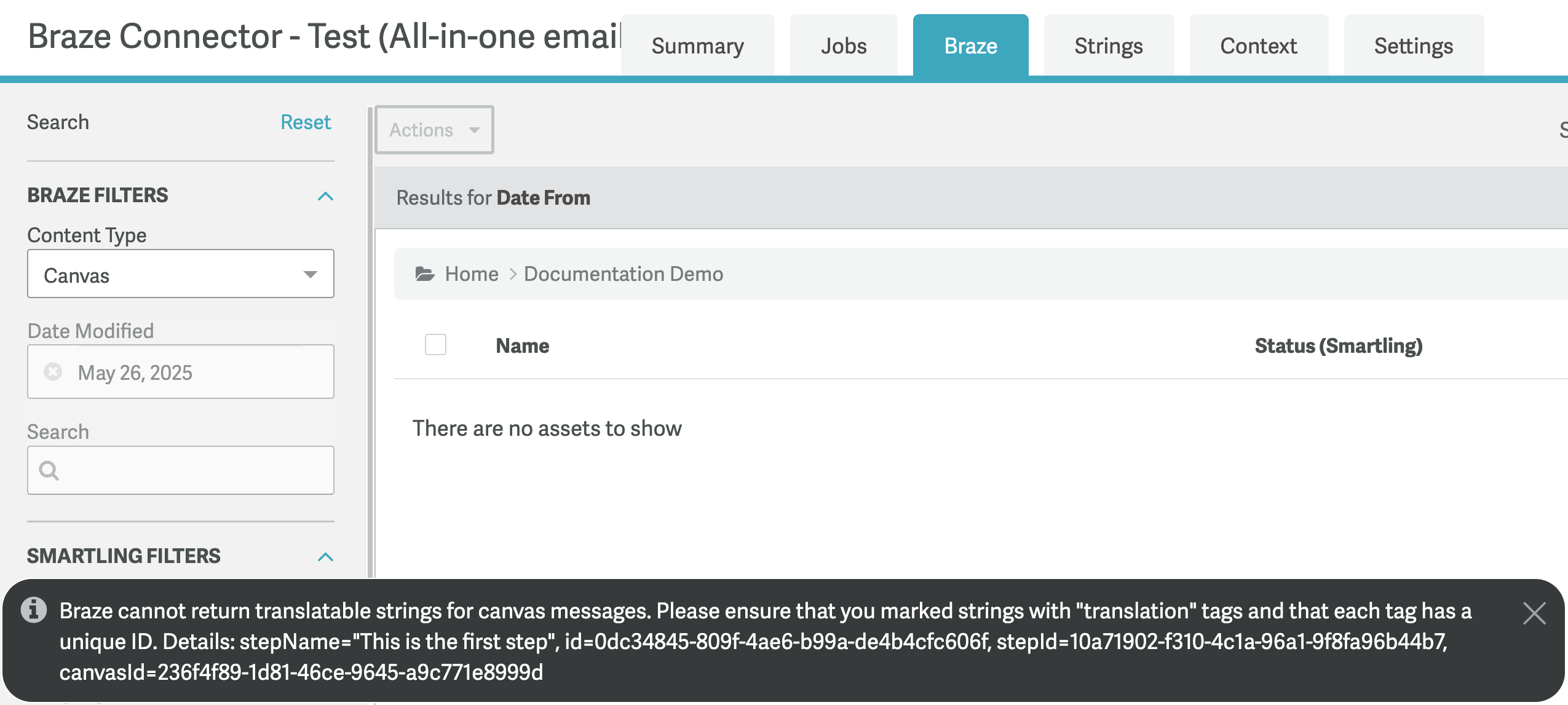The height and width of the screenshot is (705, 1568).
Task: Clear the Date Modified value icon
Action: tap(53, 372)
